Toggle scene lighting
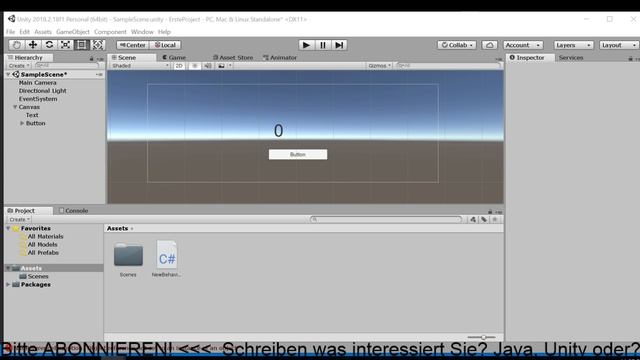 (x=195, y=66)
